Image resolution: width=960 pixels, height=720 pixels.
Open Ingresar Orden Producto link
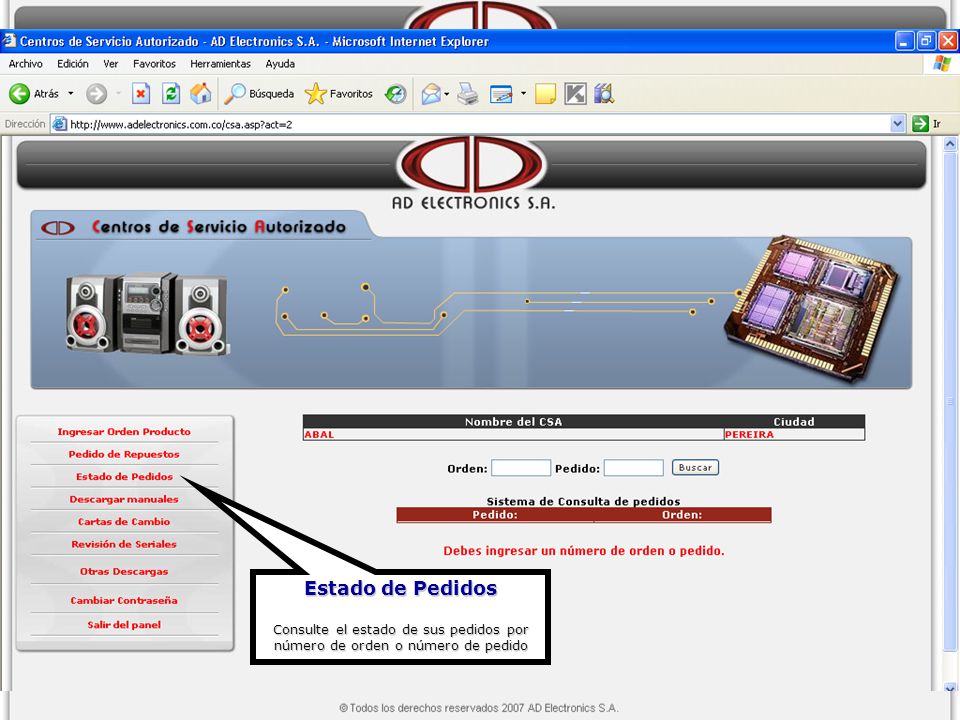coord(124,432)
